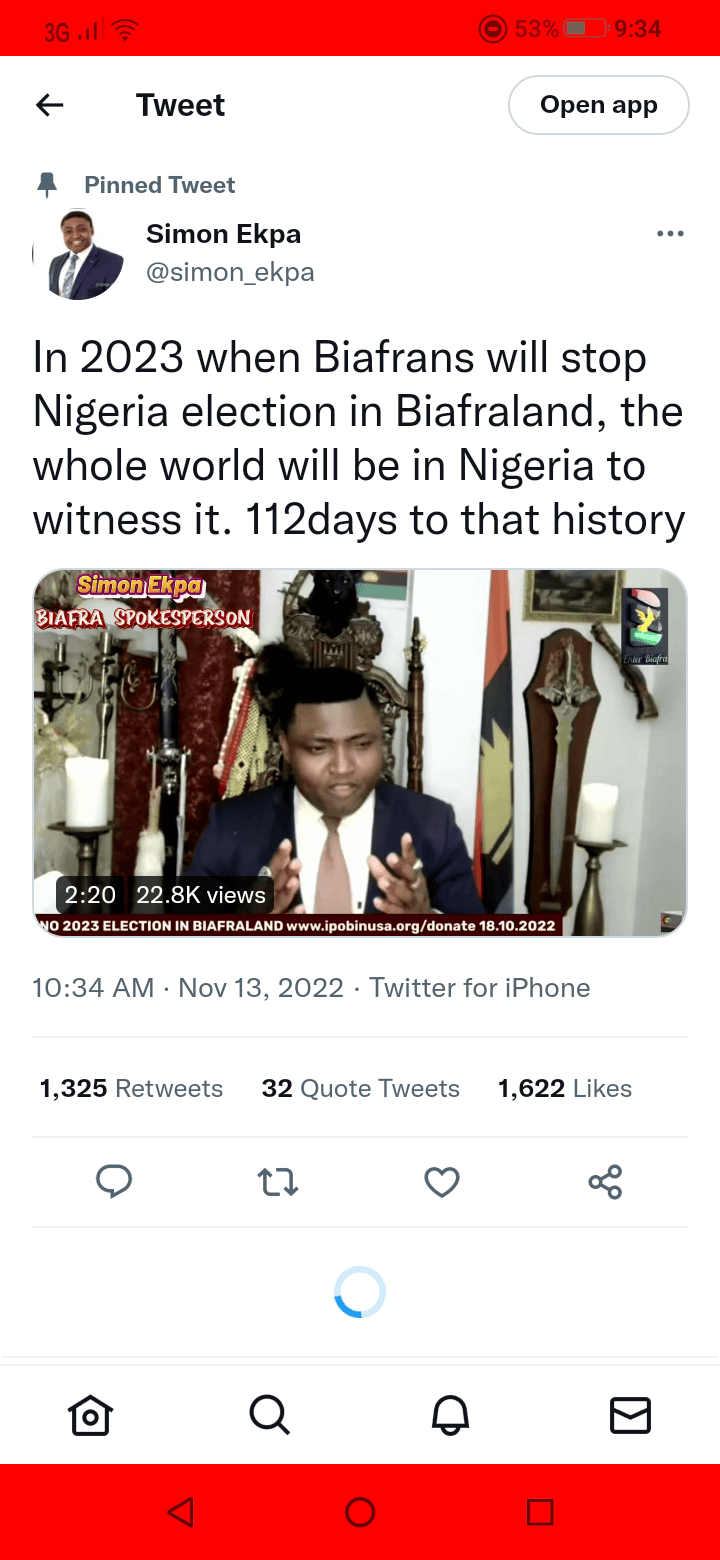View the 1,325 Retweets list
Viewport: 720px width, 1560px height.
click(x=131, y=1088)
